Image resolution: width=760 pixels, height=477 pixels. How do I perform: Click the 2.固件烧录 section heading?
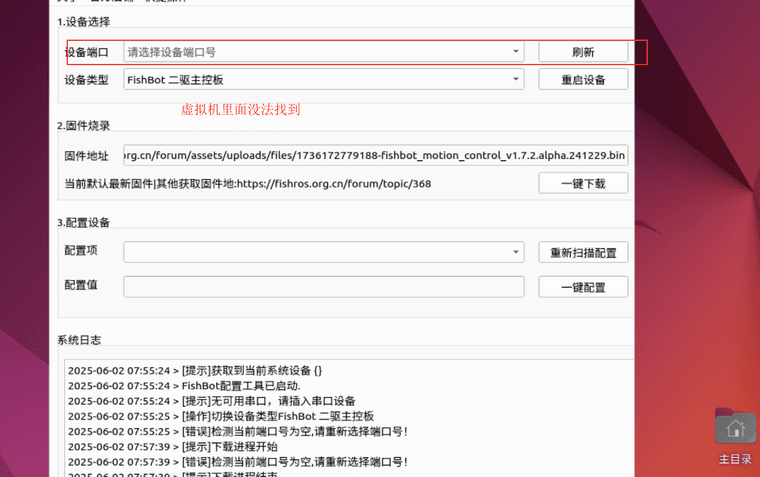[x=83, y=126]
